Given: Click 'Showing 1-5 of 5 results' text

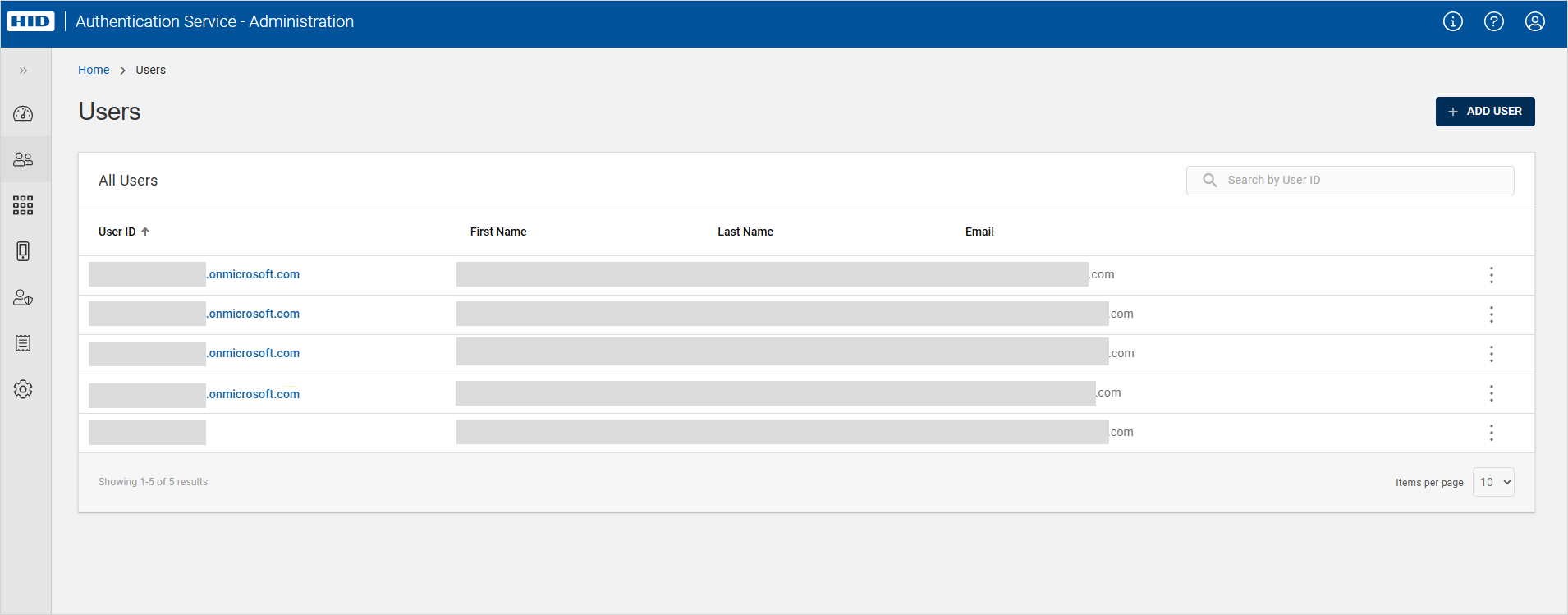Looking at the screenshot, I should tap(153, 482).
